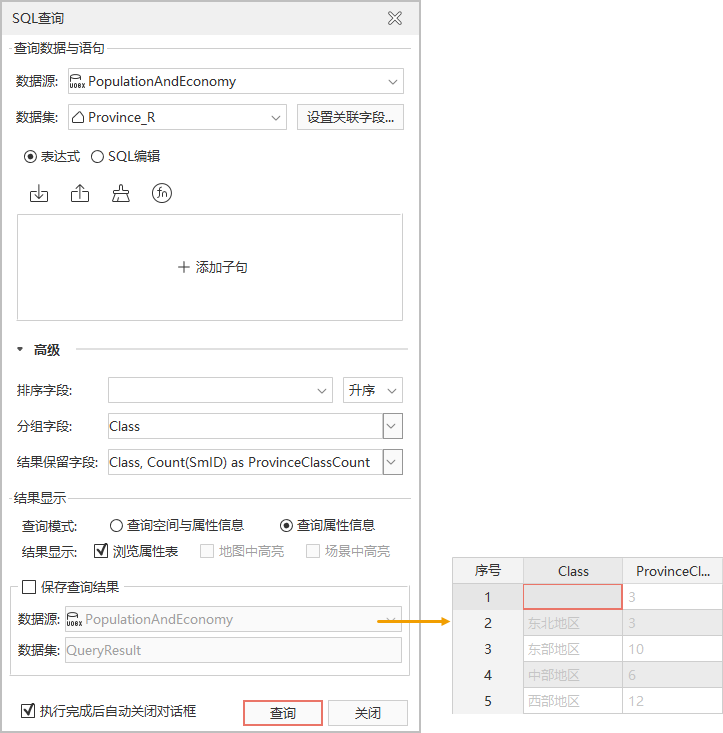Click the clear expression broom icon
723x733 pixels.
(121, 194)
